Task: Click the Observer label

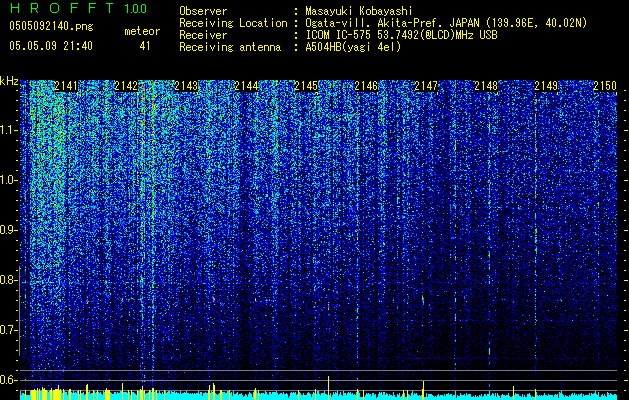Action: pos(203,11)
